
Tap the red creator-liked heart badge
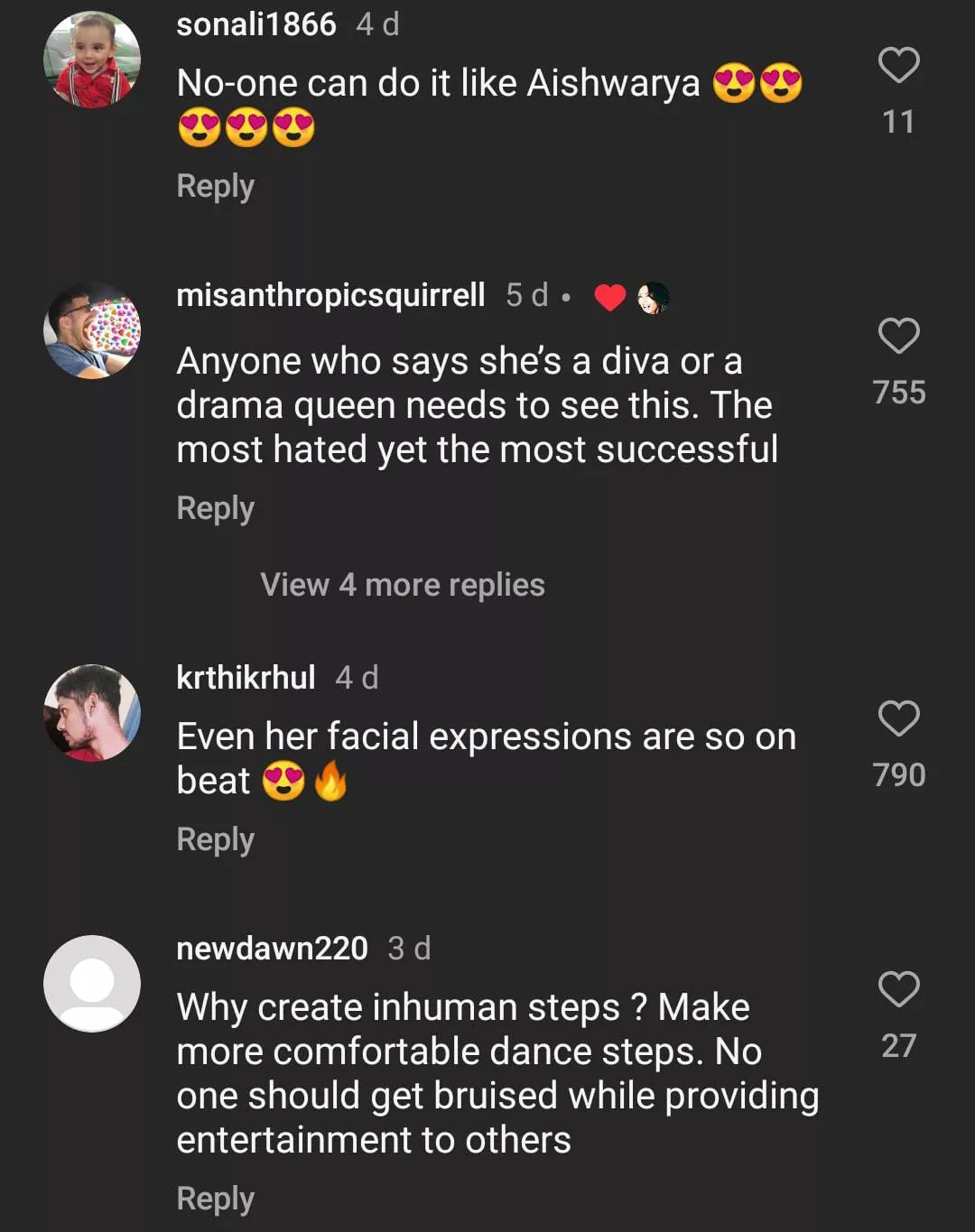610,297
